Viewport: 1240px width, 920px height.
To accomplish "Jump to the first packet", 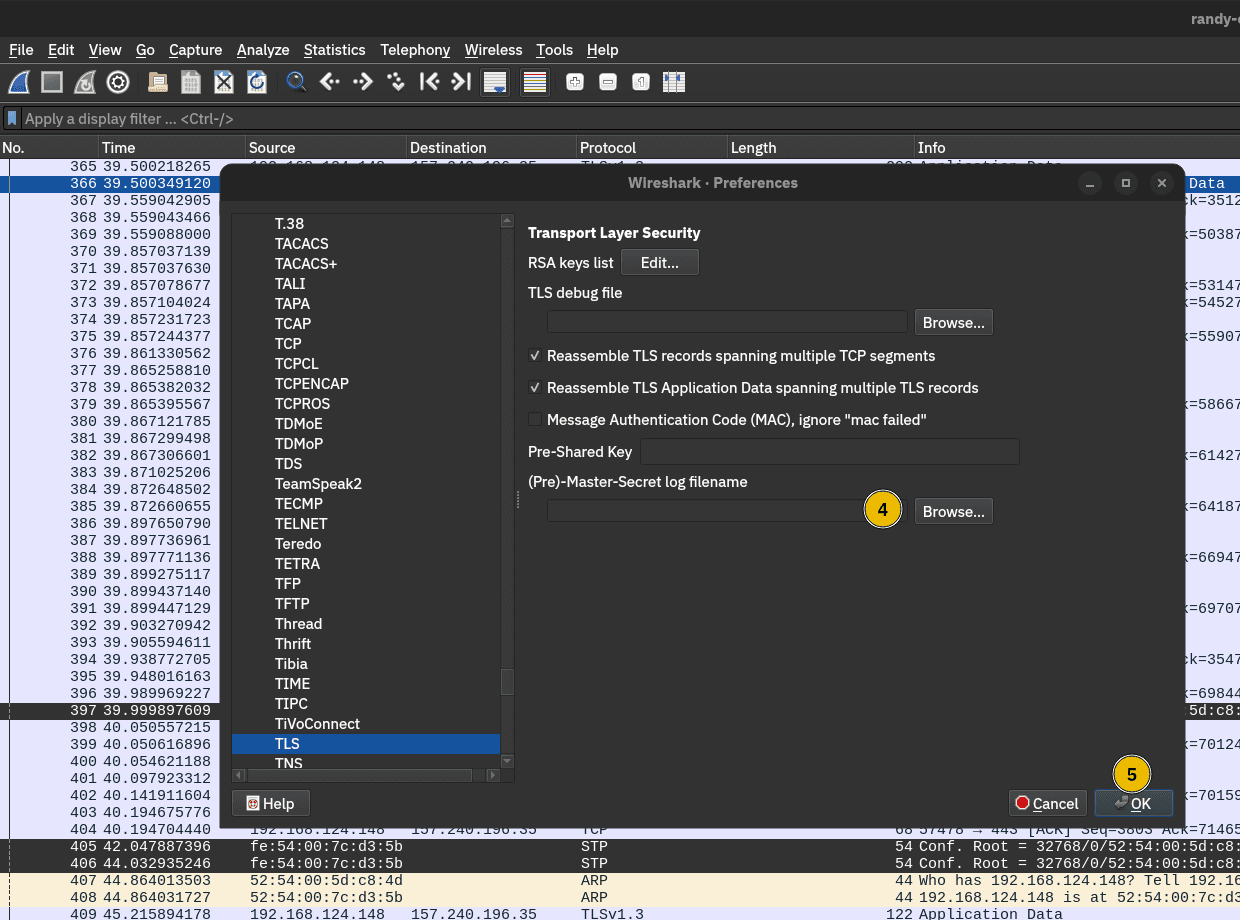I will (429, 82).
